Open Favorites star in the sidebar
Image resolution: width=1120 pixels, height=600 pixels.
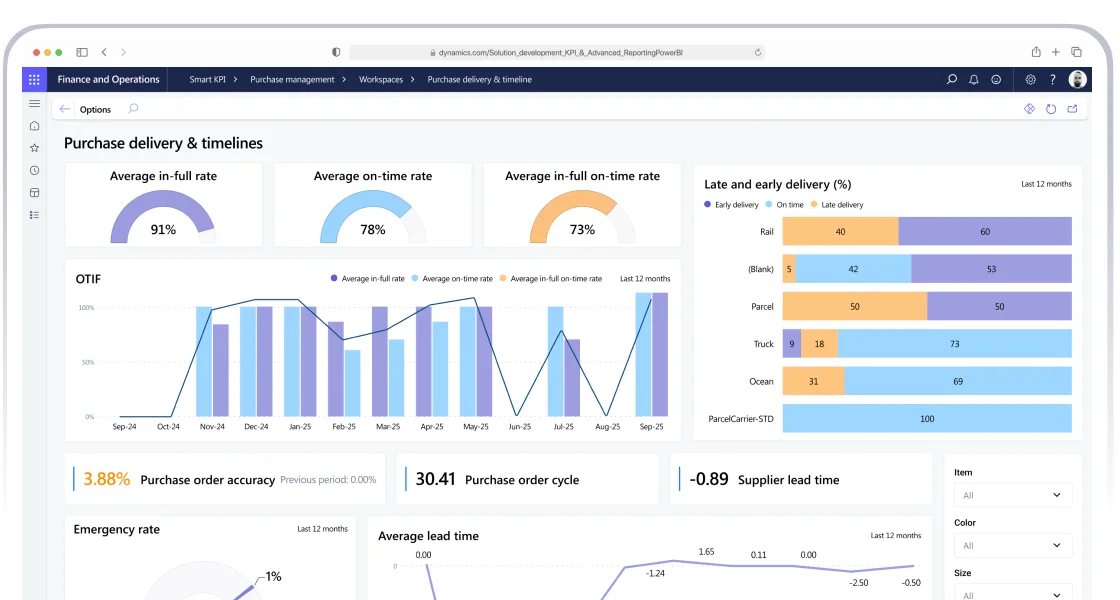(34, 148)
